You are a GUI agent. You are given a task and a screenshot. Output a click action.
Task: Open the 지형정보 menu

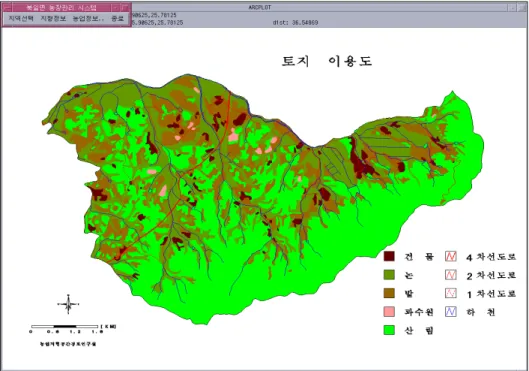point(53,19)
